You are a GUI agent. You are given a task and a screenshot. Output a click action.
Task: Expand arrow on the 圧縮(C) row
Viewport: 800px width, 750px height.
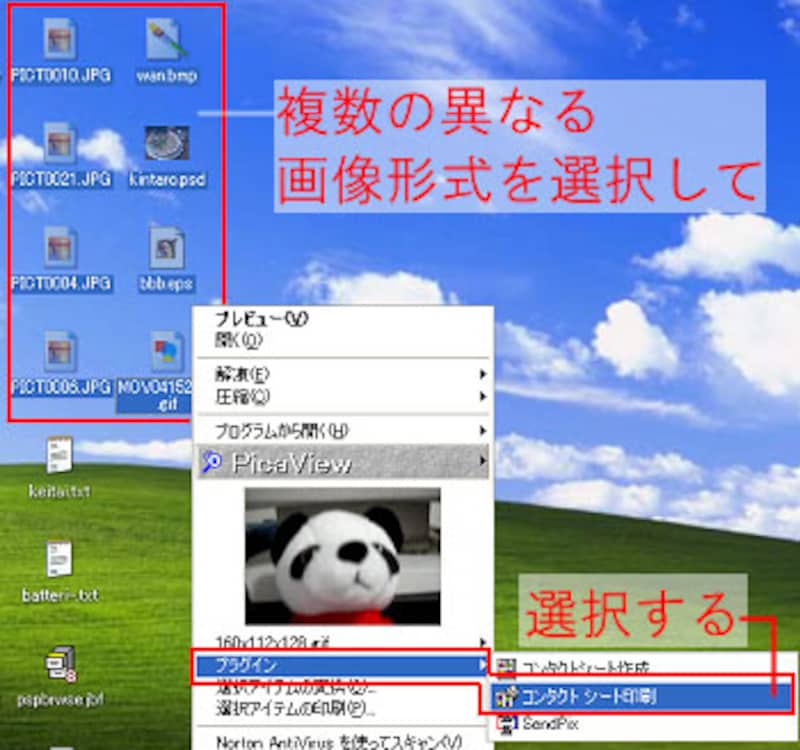482,396
